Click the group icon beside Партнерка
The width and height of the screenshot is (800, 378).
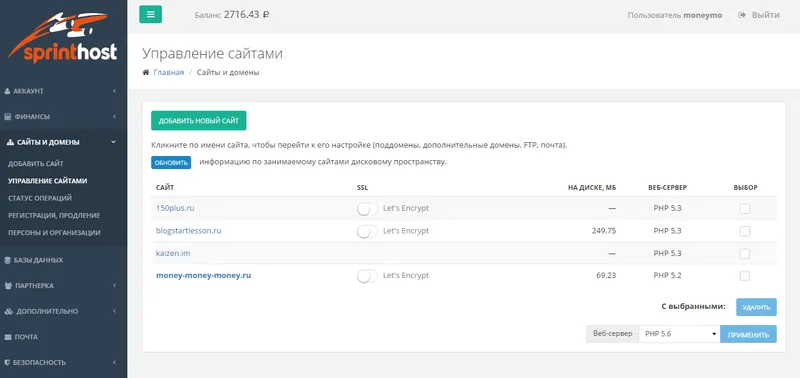tap(8, 286)
